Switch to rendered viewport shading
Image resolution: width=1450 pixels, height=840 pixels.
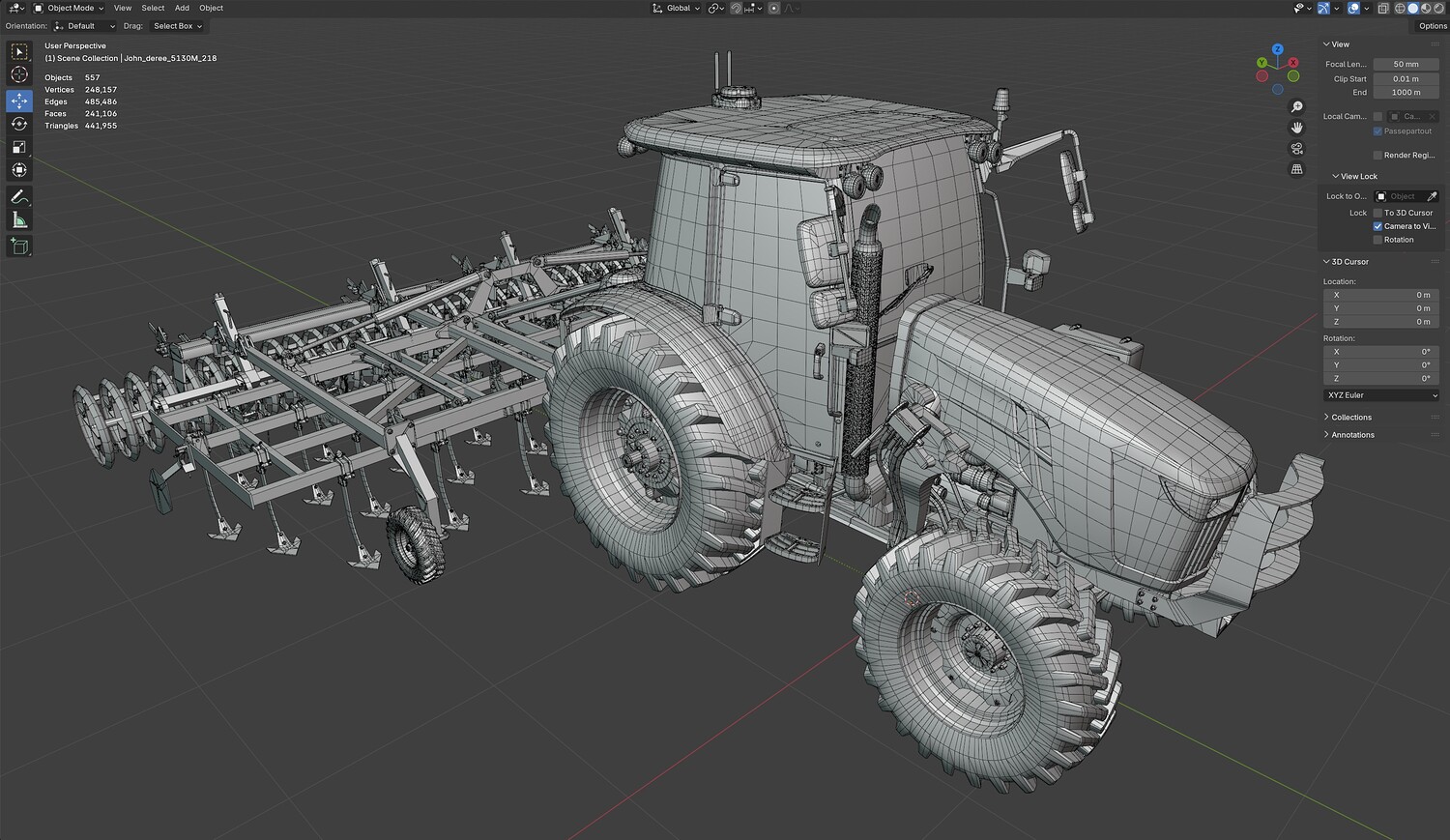(x=1438, y=8)
